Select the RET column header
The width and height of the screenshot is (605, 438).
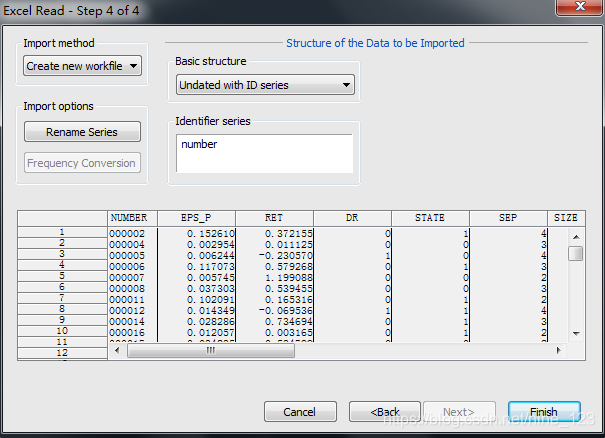274,218
